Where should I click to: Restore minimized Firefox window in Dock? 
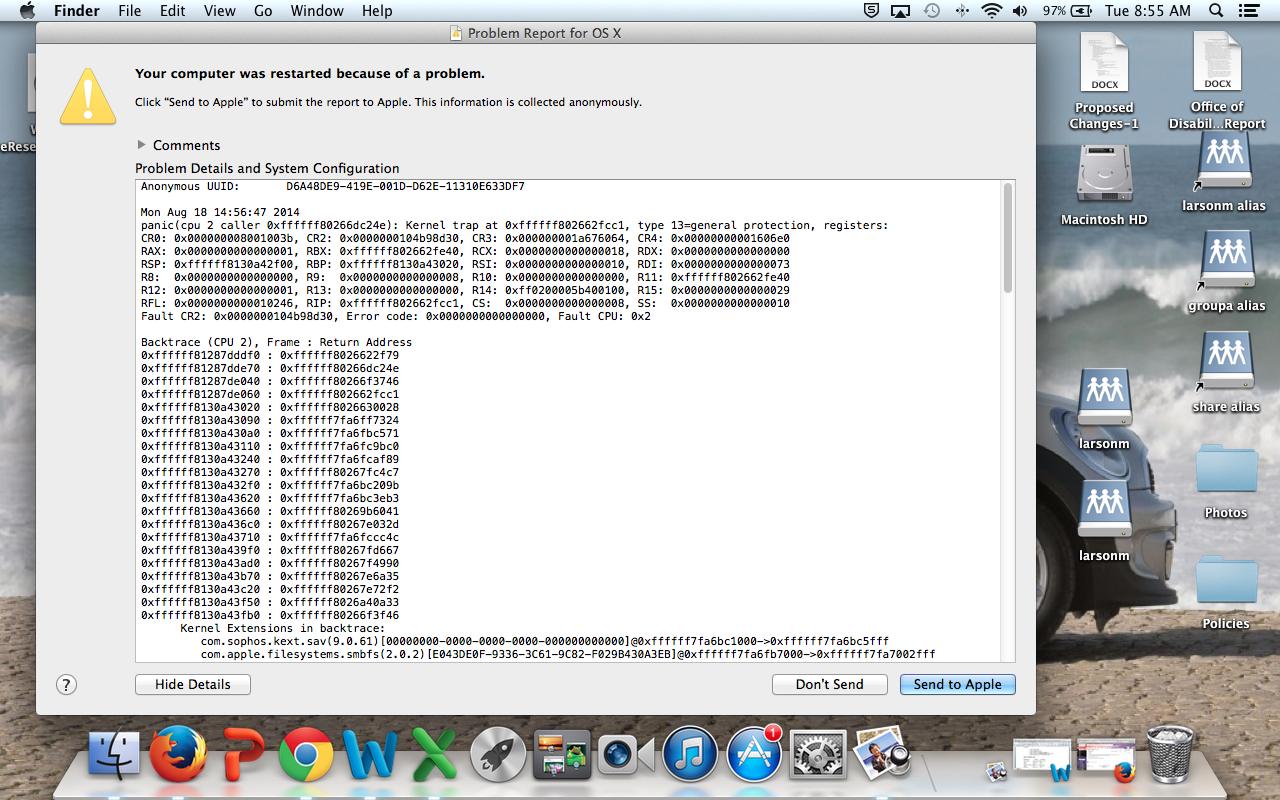point(1106,760)
